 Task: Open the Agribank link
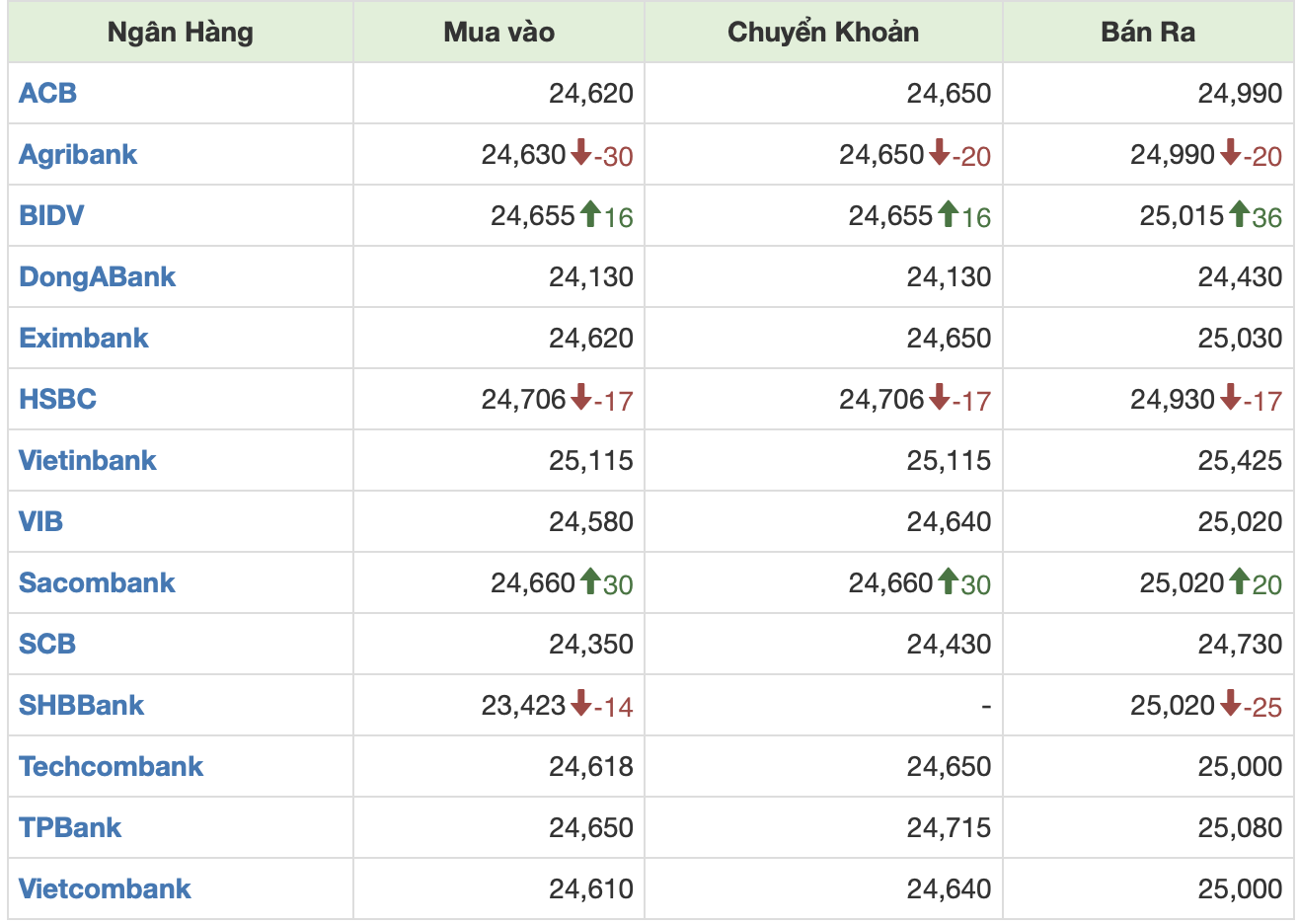[78, 154]
